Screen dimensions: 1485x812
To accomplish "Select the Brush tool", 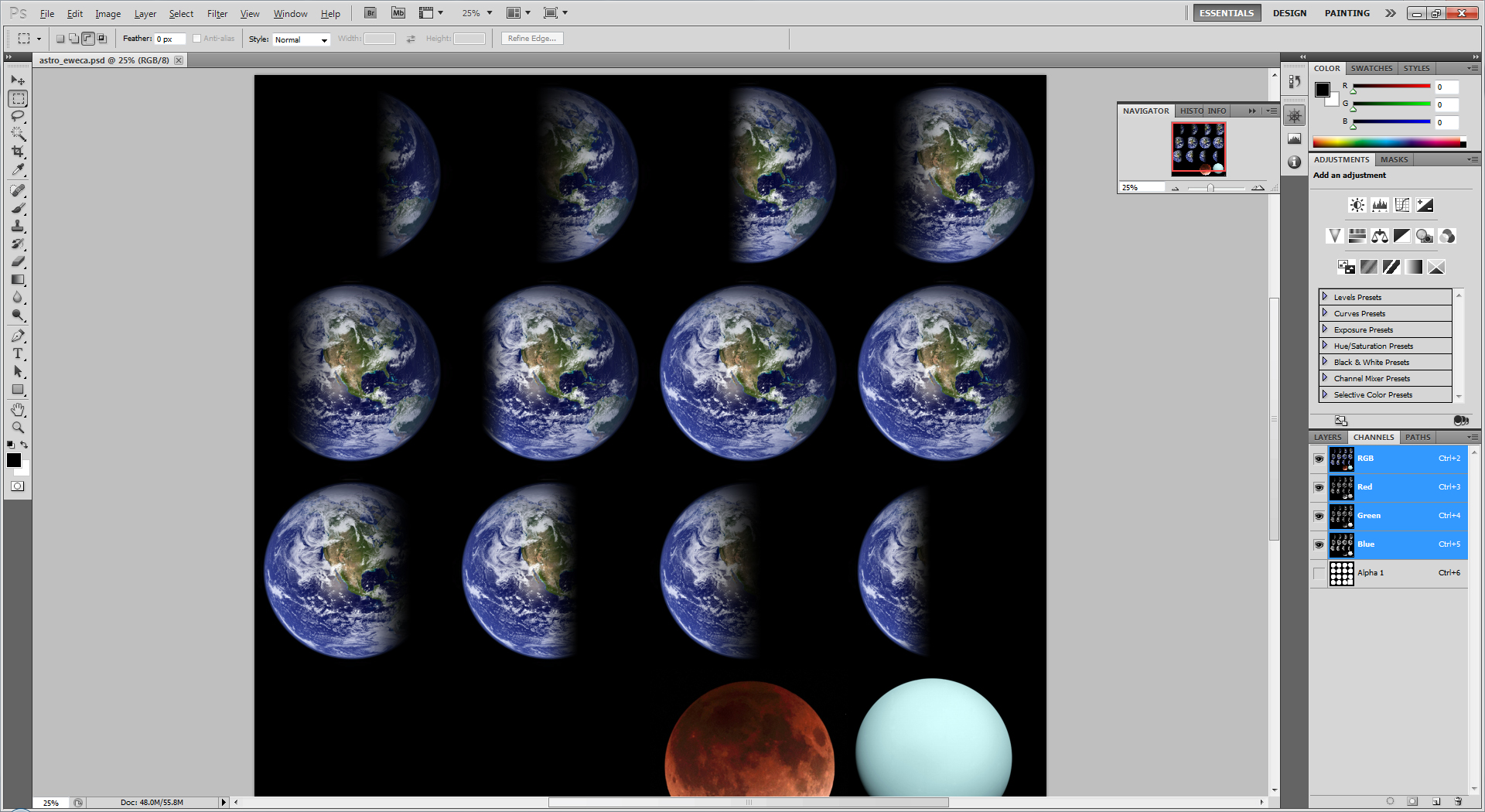I will (18, 208).
